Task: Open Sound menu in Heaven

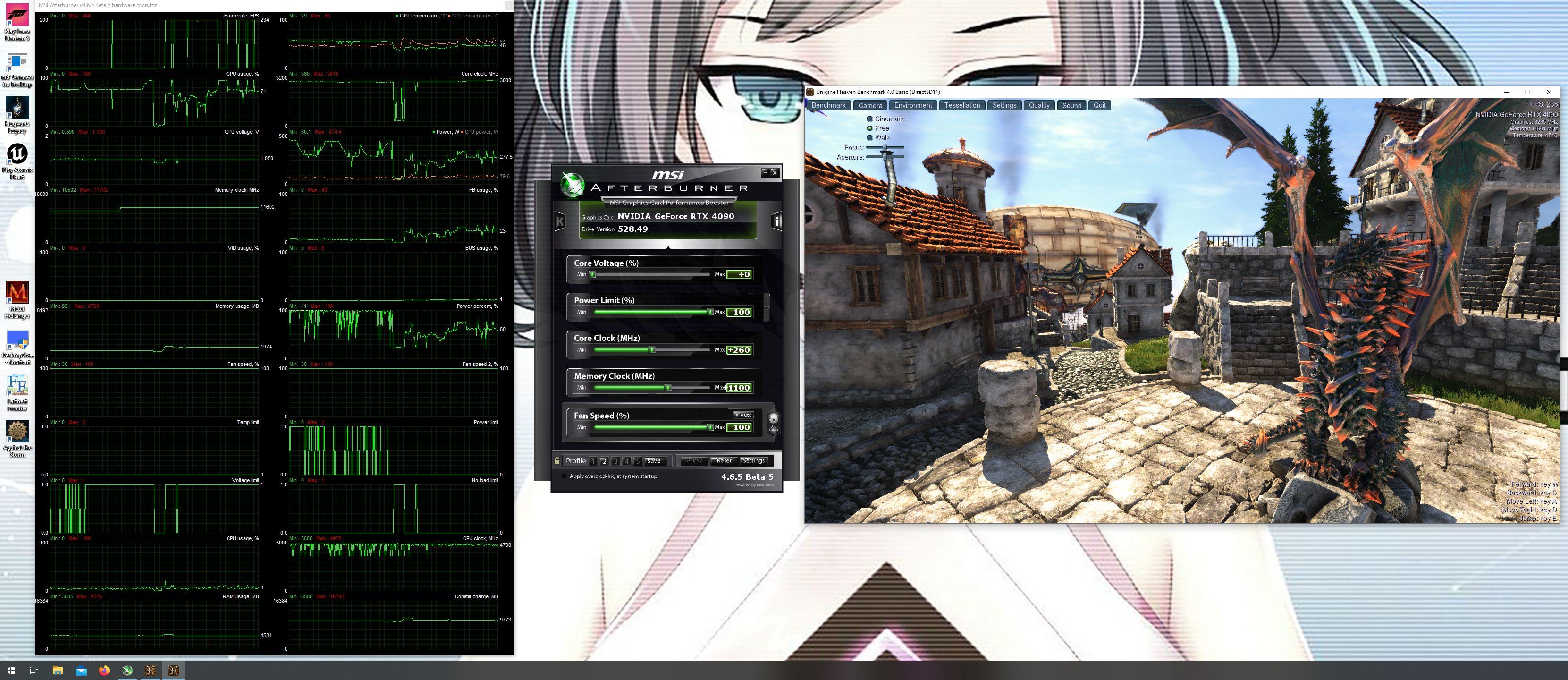Action: (x=1072, y=105)
